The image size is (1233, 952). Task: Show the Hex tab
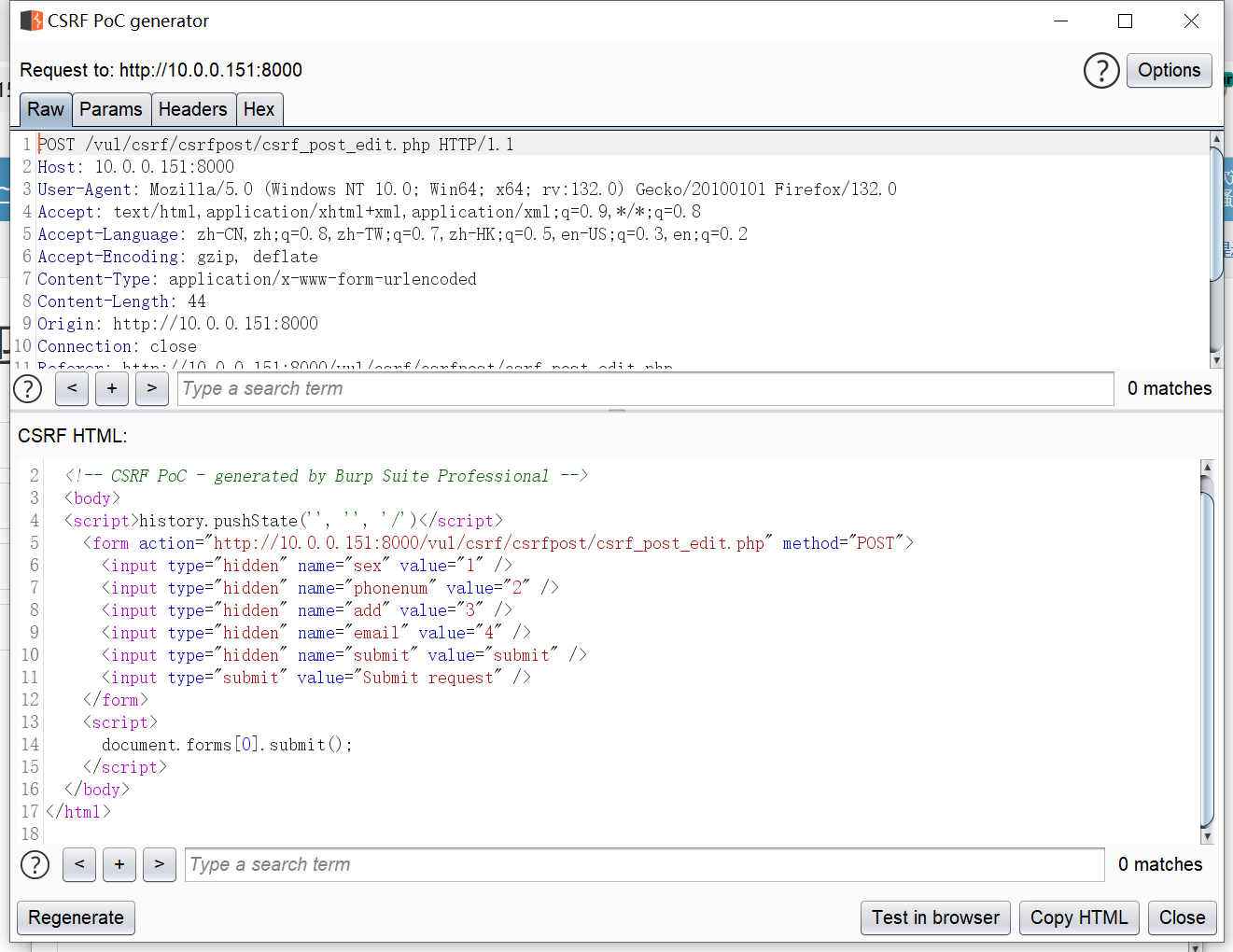[x=259, y=109]
